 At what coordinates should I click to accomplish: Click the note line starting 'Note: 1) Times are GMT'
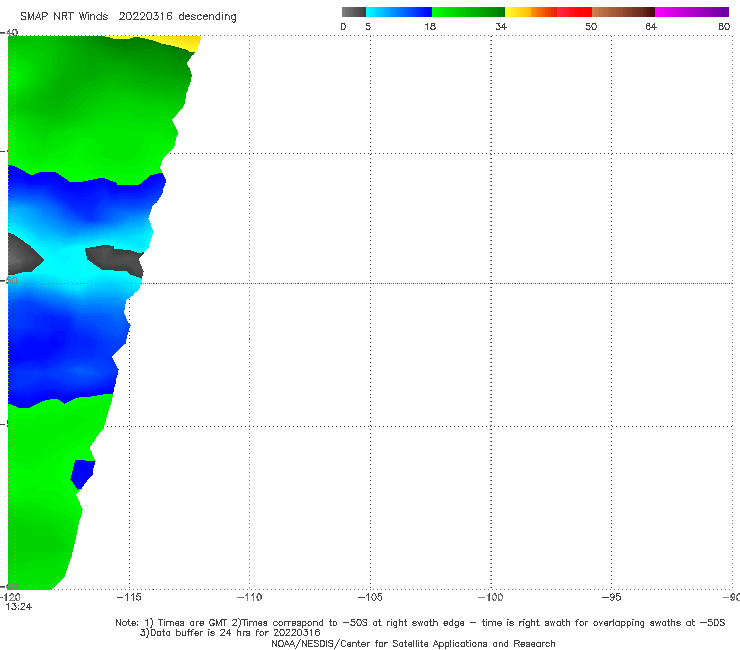[x=420, y=623]
